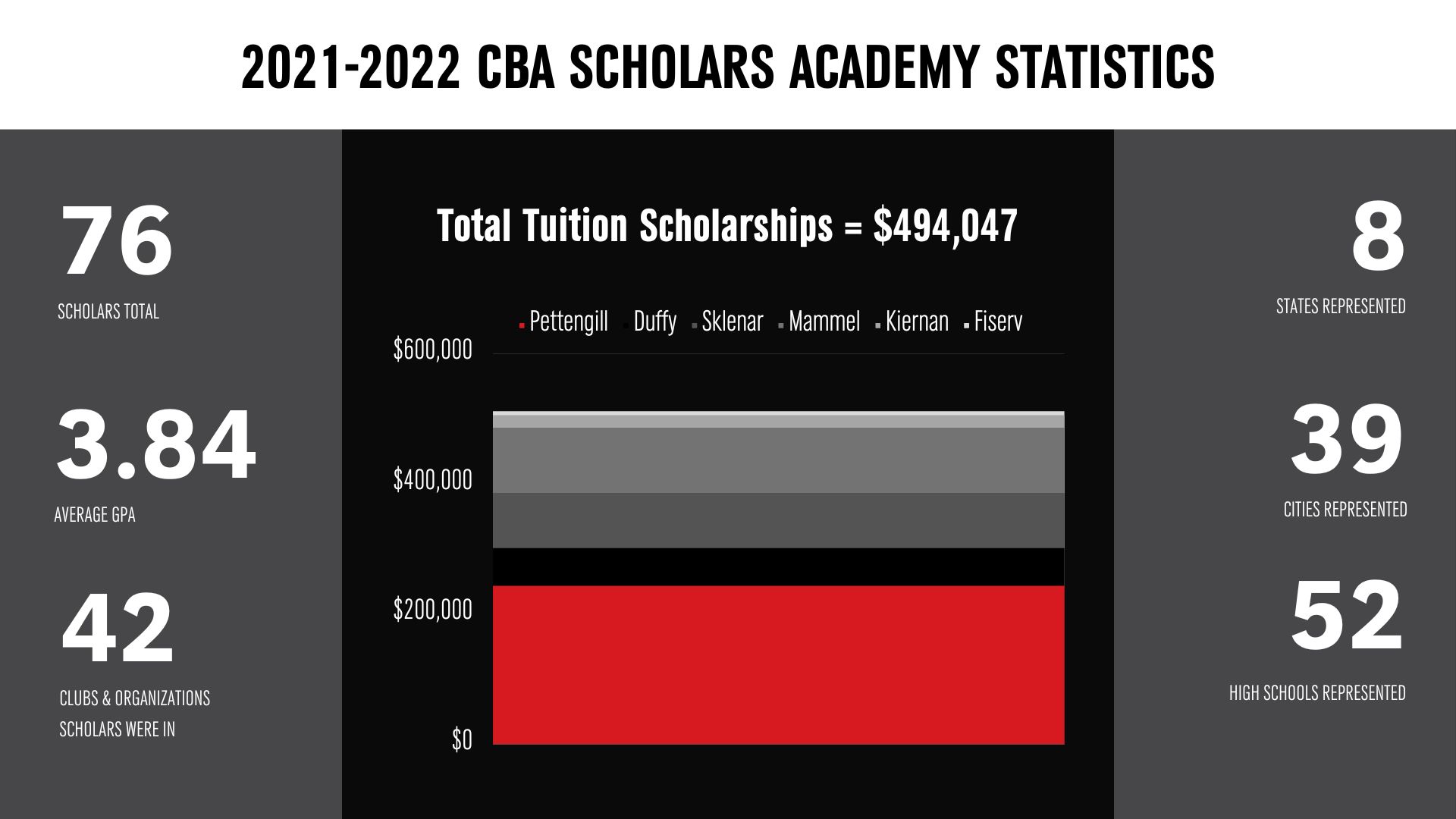The width and height of the screenshot is (1456, 819).
Task: Click the red Pettengill chart area
Action: point(779,664)
